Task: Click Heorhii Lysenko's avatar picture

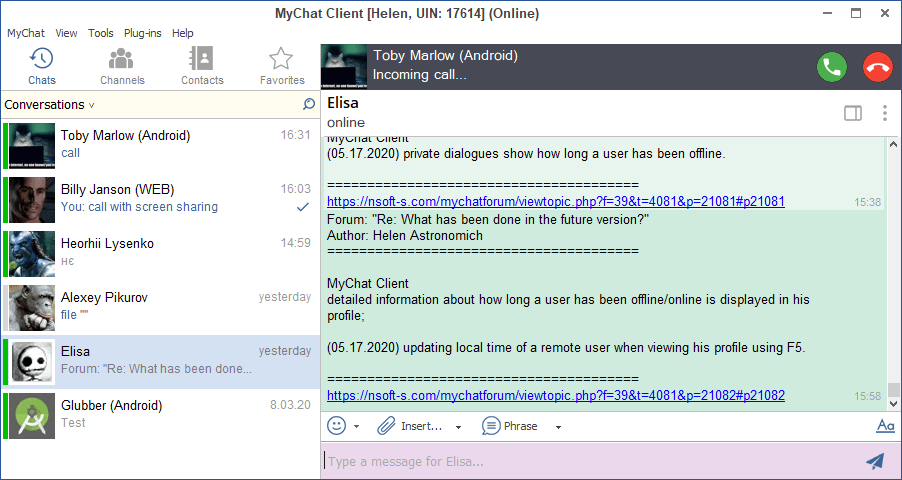Action: tap(32, 254)
